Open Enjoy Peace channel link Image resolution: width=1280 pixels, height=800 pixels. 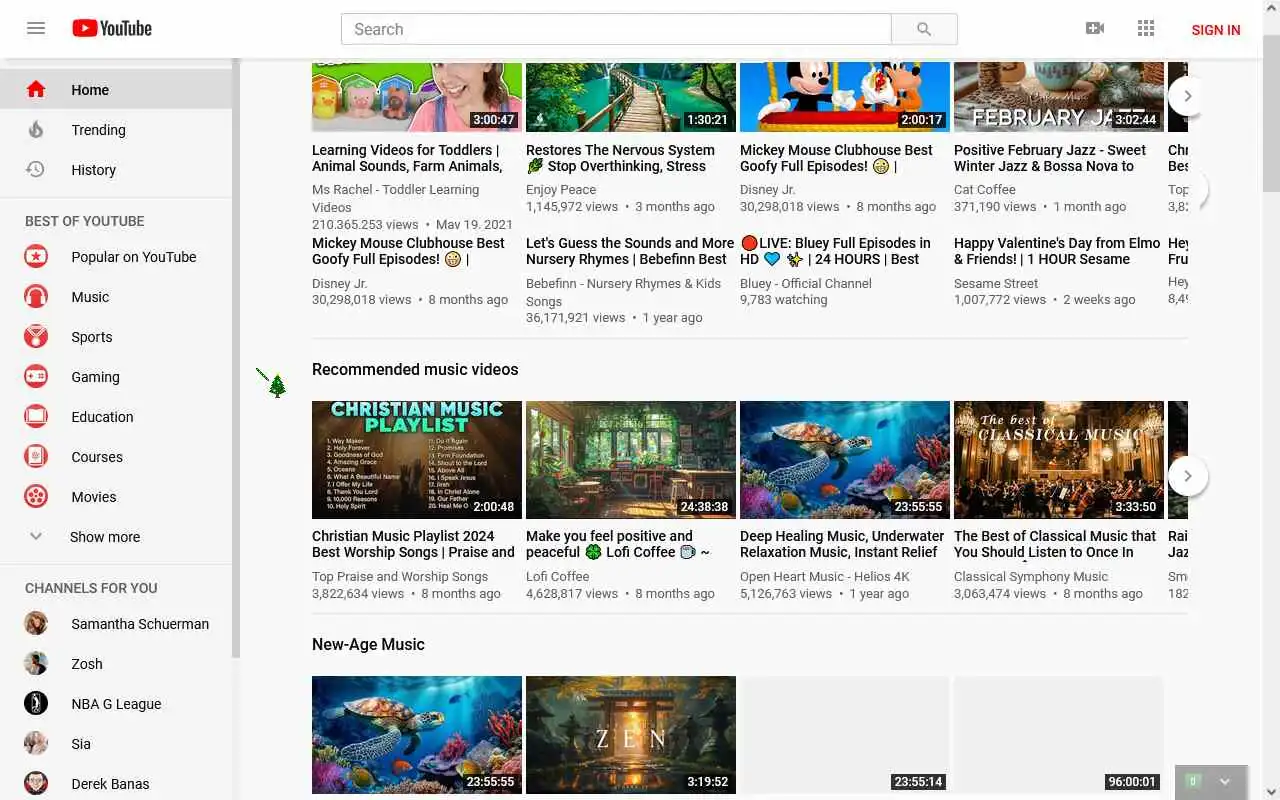point(561,189)
